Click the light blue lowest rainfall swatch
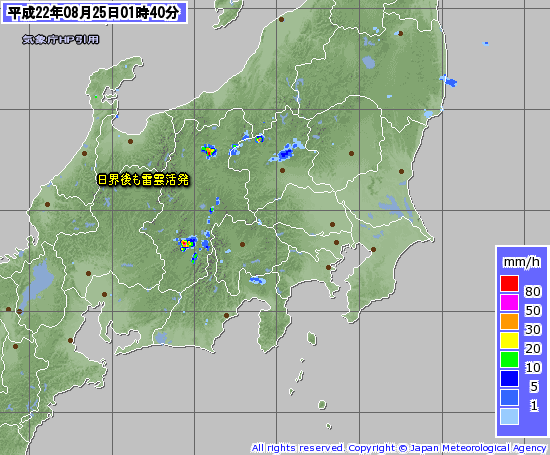Image resolution: width=550 pixels, height=455 pixels. (509, 416)
